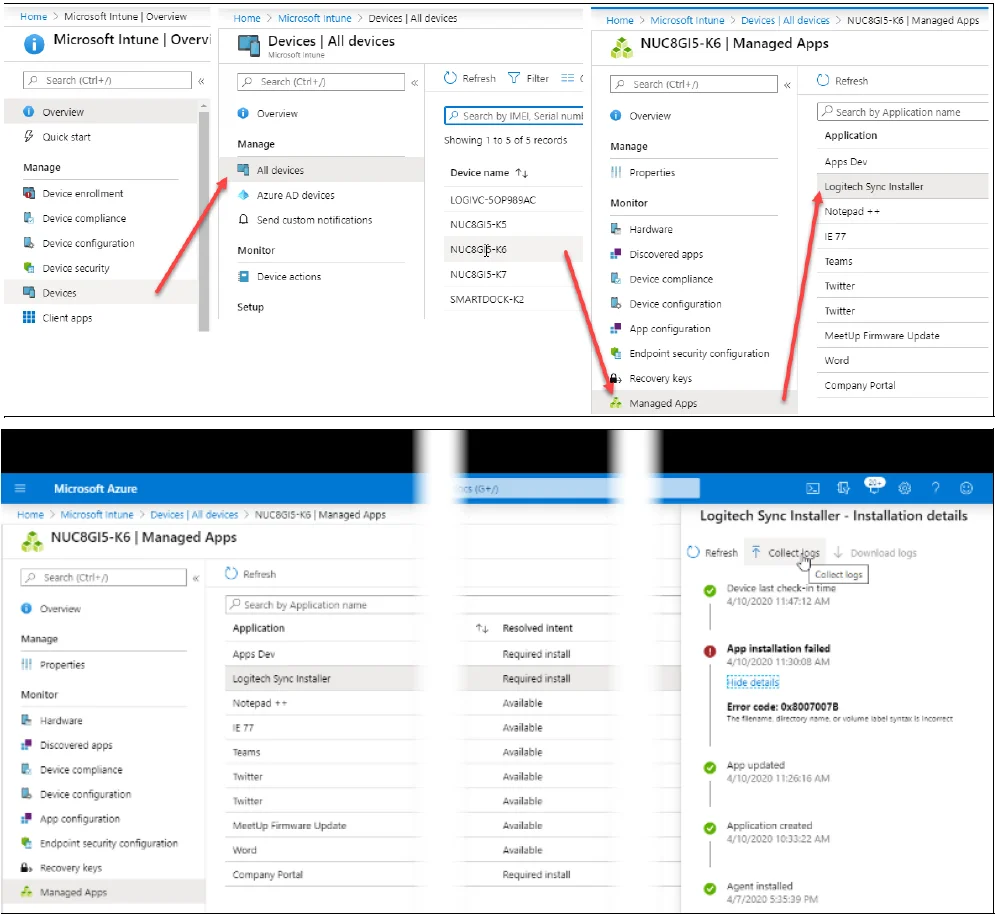Select device NUC8GI5-K6
Screen dimensions: 995x914
(513, 249)
